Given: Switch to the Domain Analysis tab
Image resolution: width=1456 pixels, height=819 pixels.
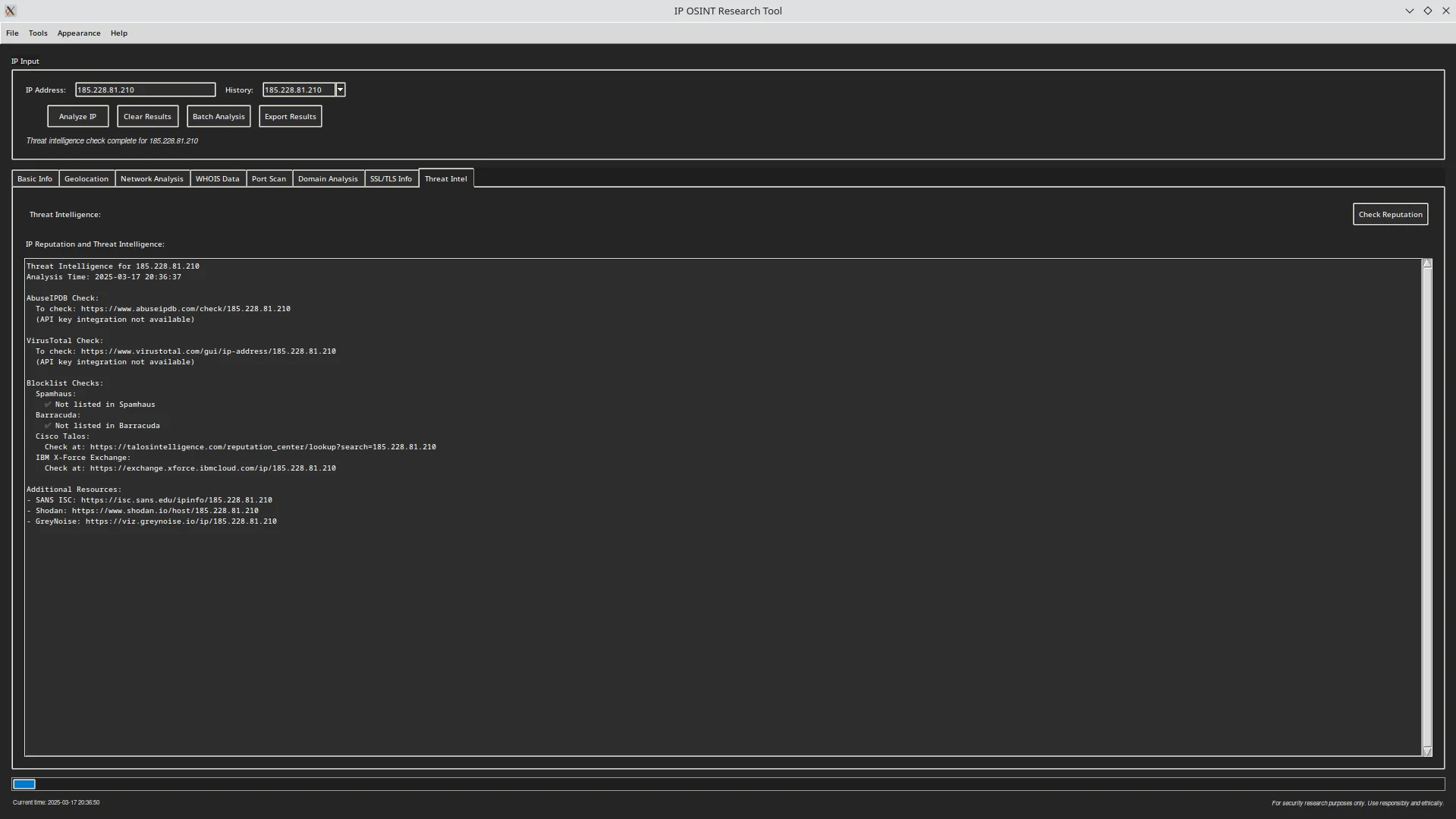Looking at the screenshot, I should pos(328,179).
